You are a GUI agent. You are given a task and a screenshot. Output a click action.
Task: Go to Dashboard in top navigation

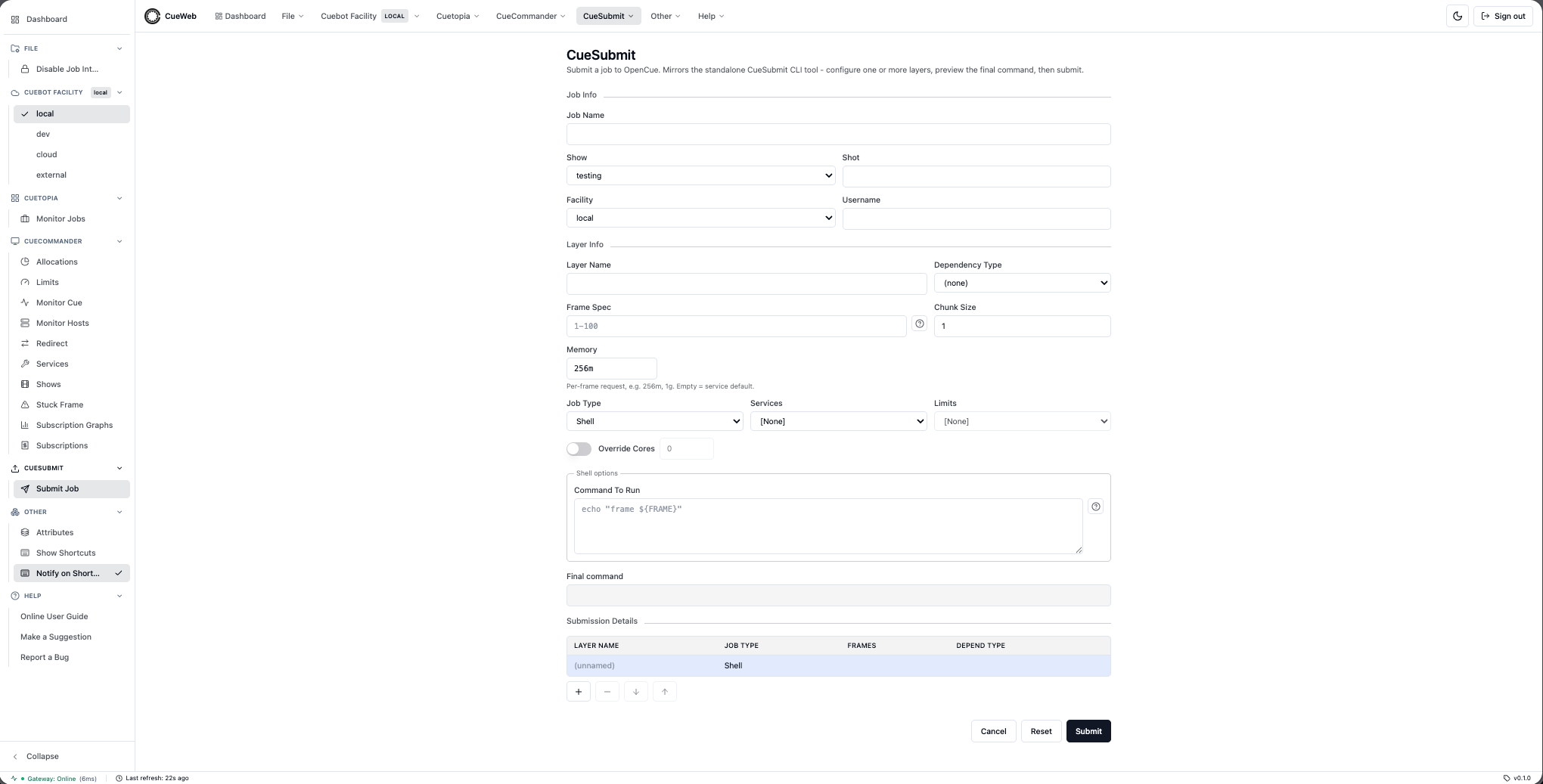click(241, 16)
